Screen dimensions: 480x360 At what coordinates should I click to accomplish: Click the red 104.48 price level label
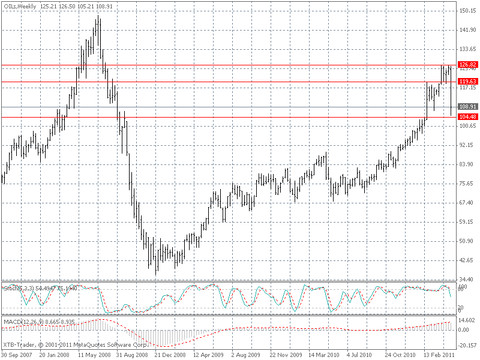coord(468,117)
